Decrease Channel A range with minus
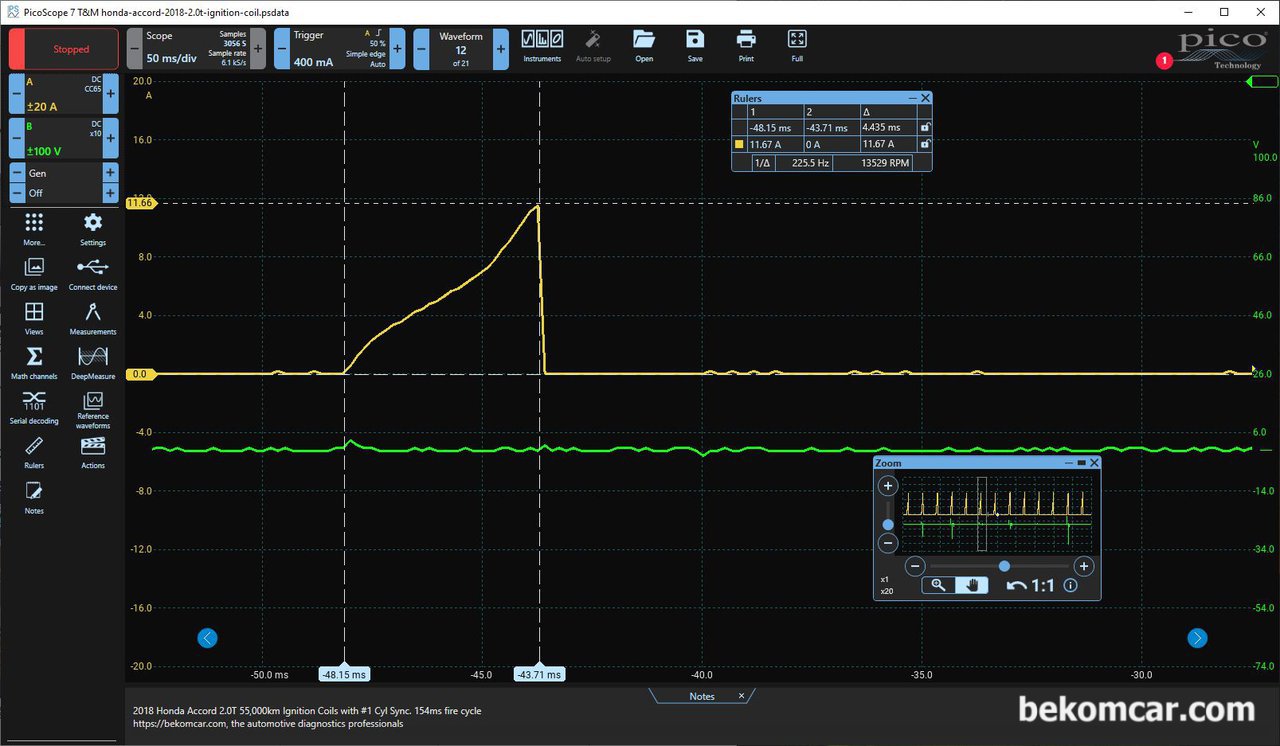 coord(17,93)
